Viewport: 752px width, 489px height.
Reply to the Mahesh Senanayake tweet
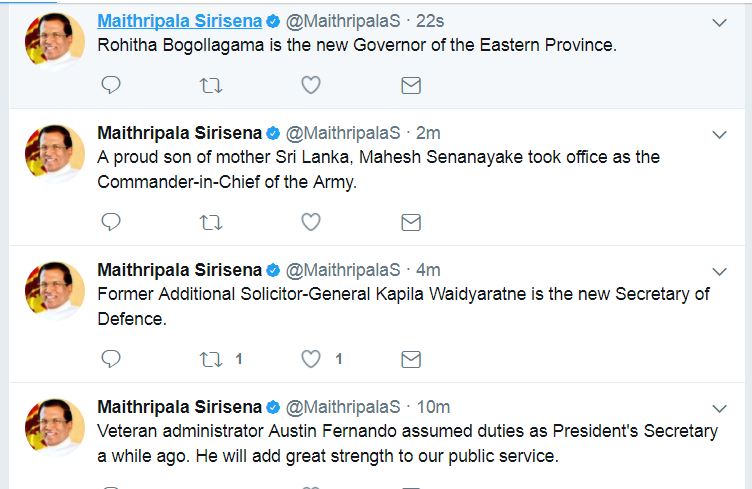(111, 222)
